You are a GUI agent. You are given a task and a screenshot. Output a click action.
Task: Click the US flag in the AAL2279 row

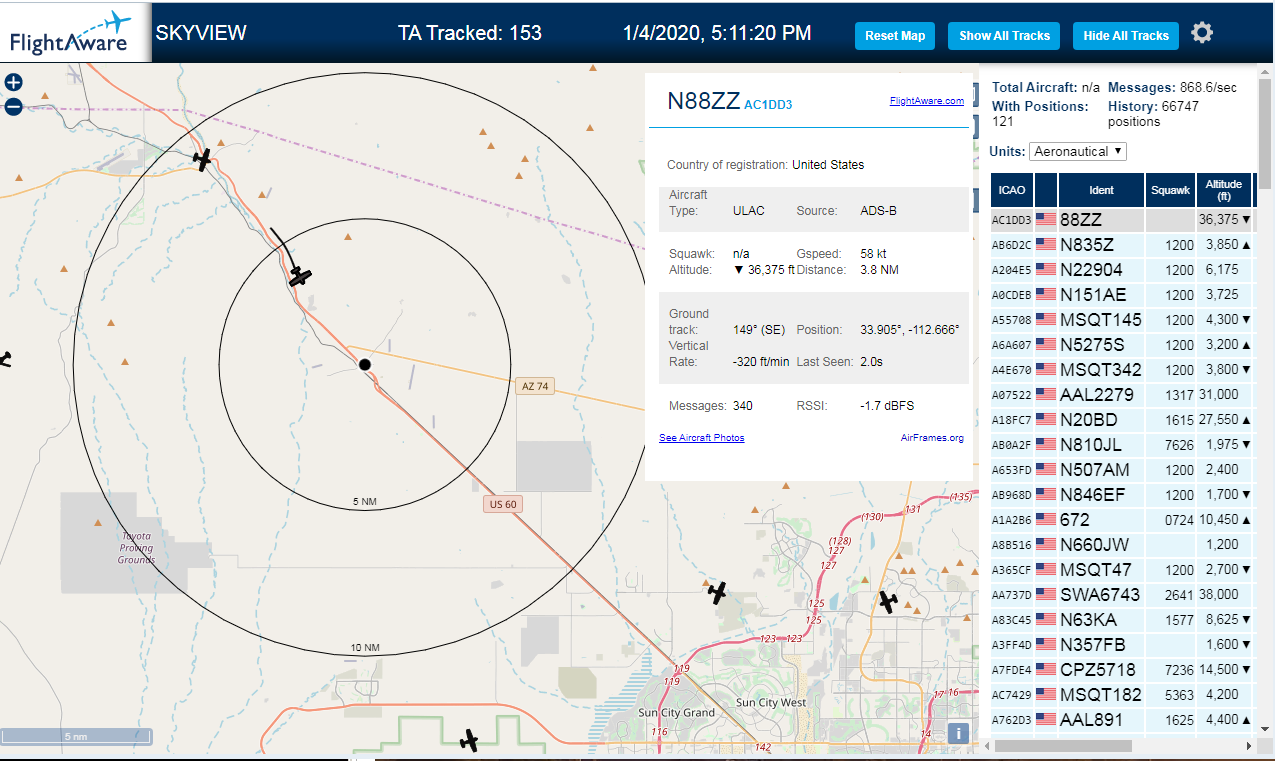point(1046,394)
